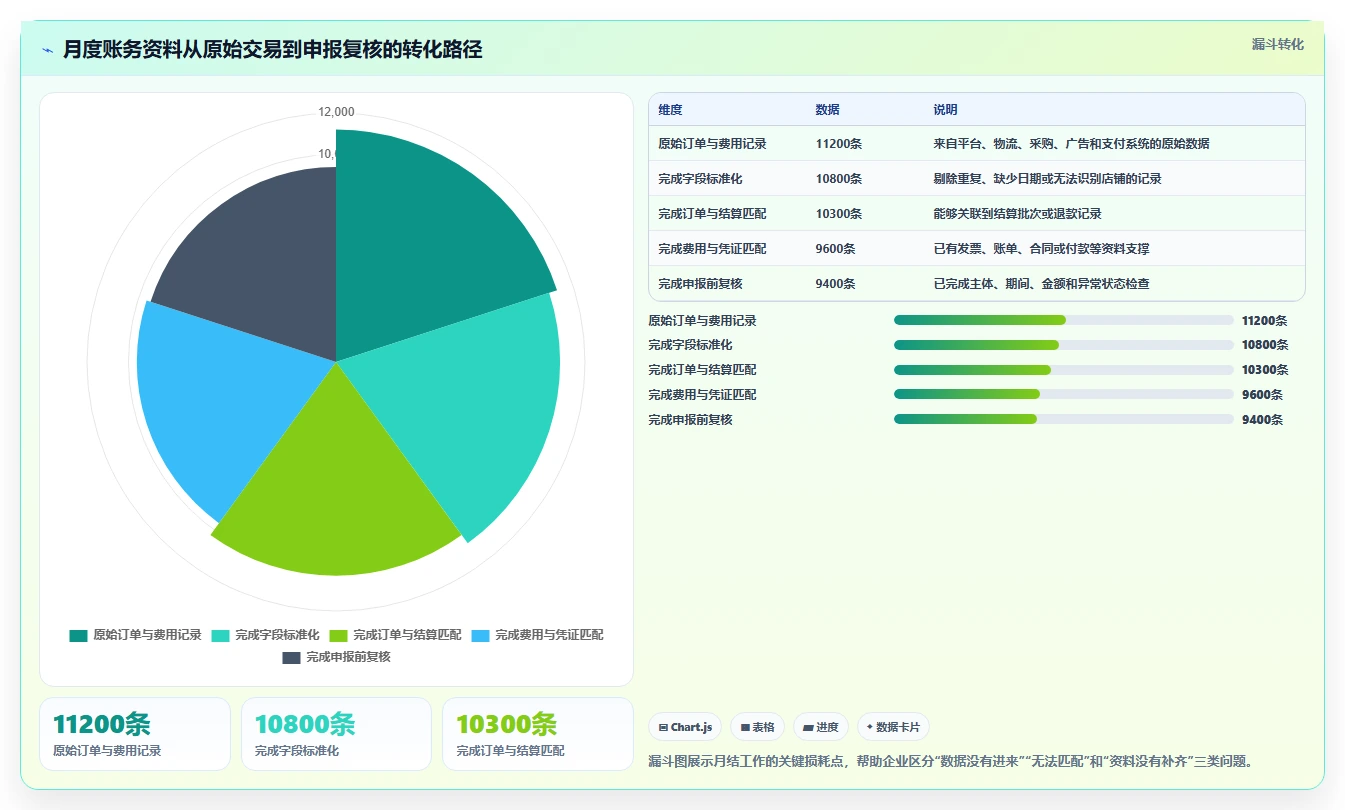The height and width of the screenshot is (810, 1345).
Task: Click the 10300条 table cell
Action: 838,214
